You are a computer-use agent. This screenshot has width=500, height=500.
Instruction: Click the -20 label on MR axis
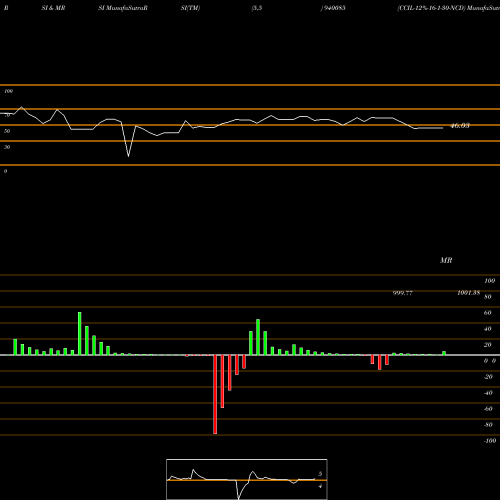488,377
